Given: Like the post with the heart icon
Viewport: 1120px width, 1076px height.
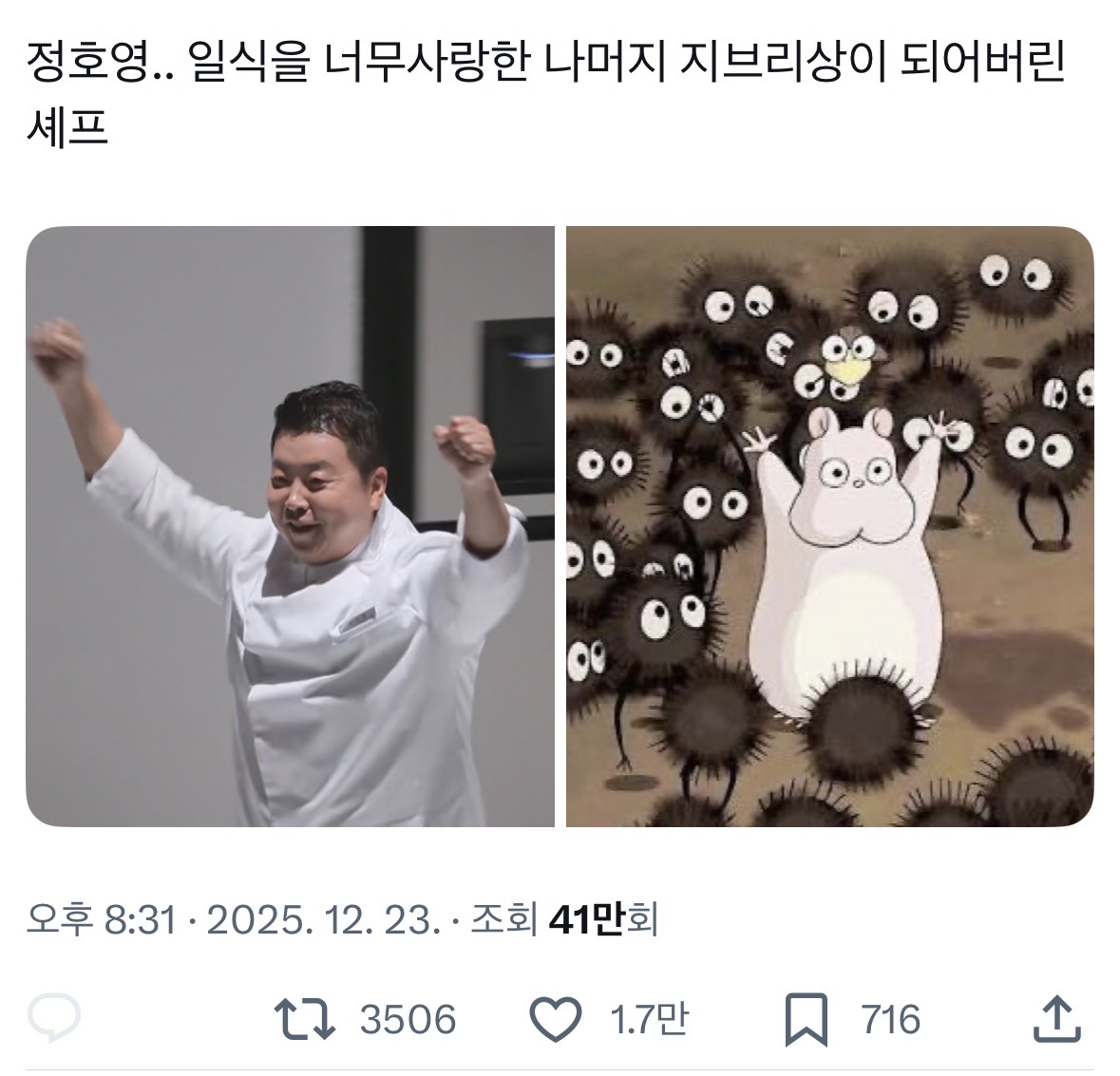Looking at the screenshot, I should pyautogui.click(x=556, y=1019).
